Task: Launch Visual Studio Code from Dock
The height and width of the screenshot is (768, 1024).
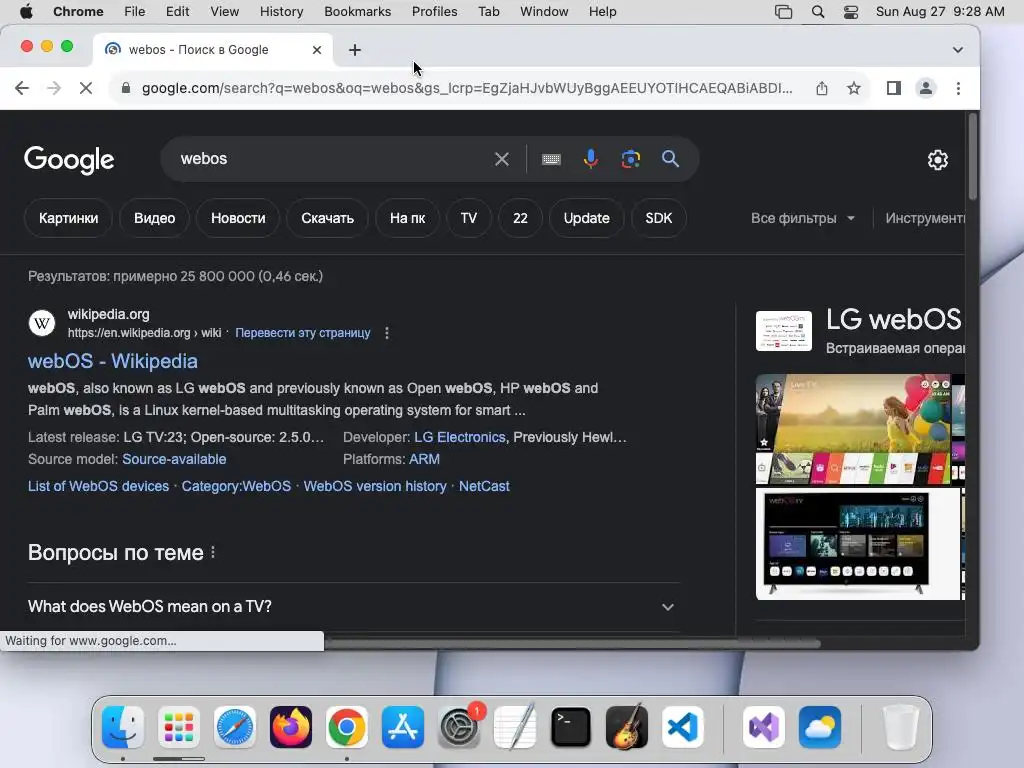Action: pyautogui.click(x=682, y=727)
